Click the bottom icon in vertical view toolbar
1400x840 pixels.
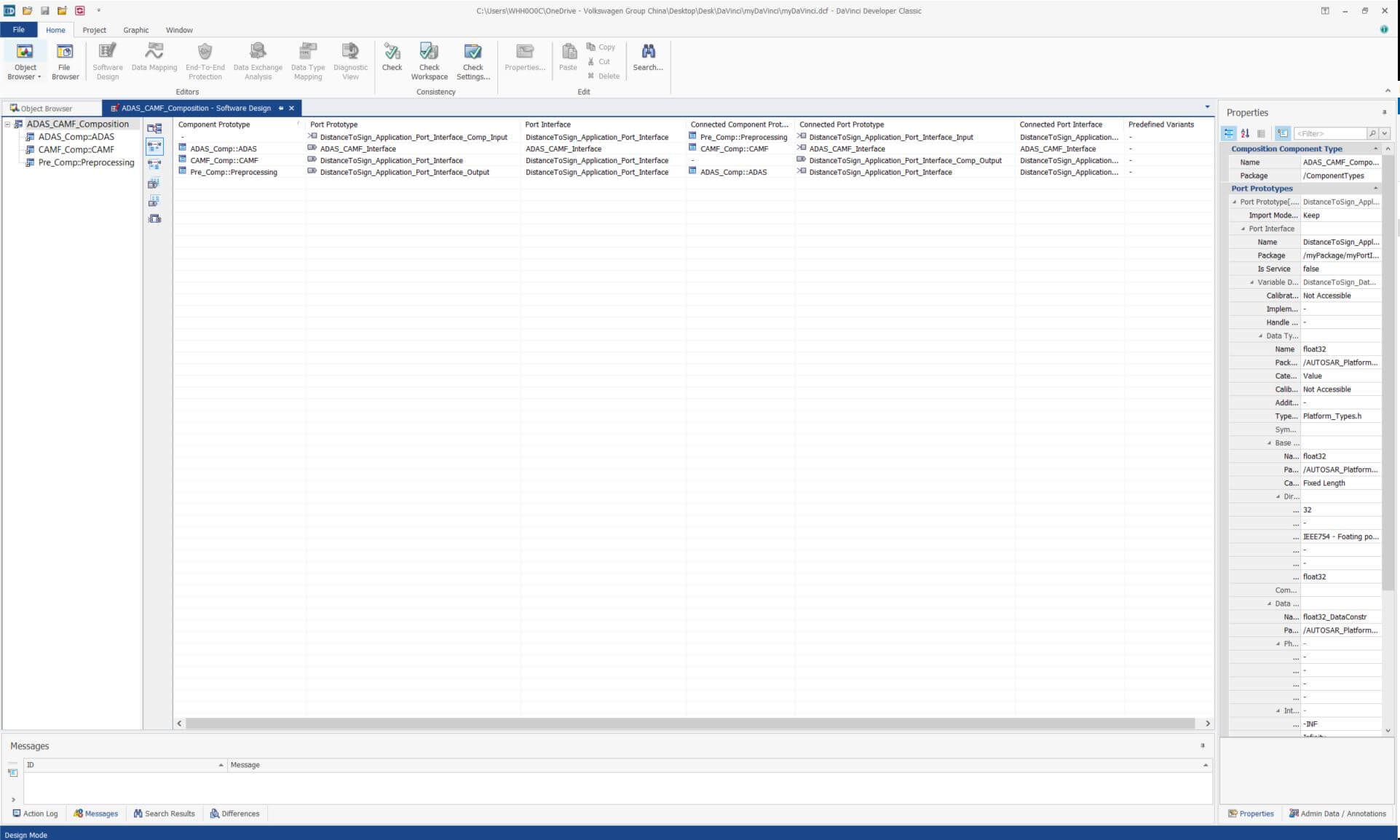(x=154, y=218)
